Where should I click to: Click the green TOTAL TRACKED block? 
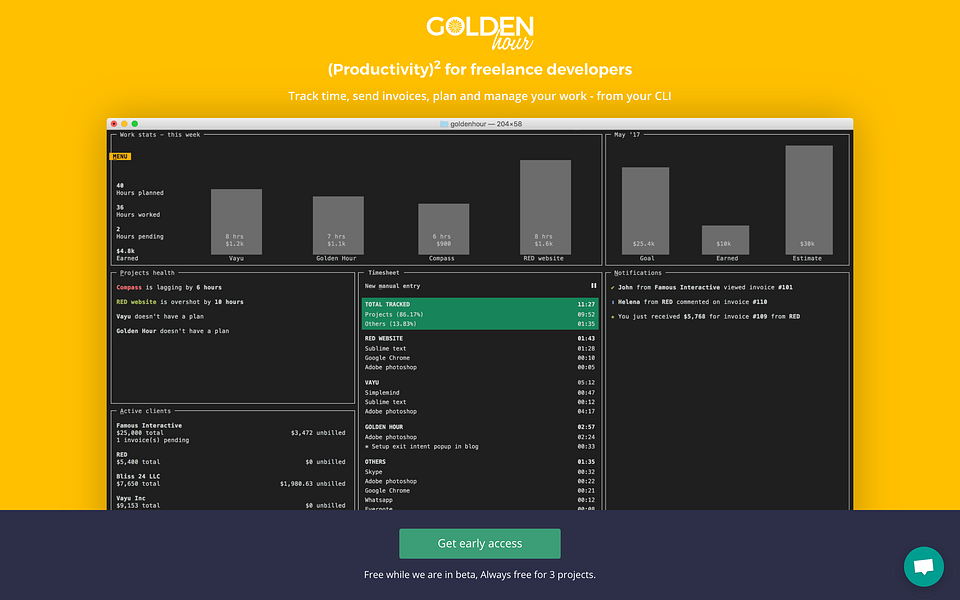coord(480,313)
